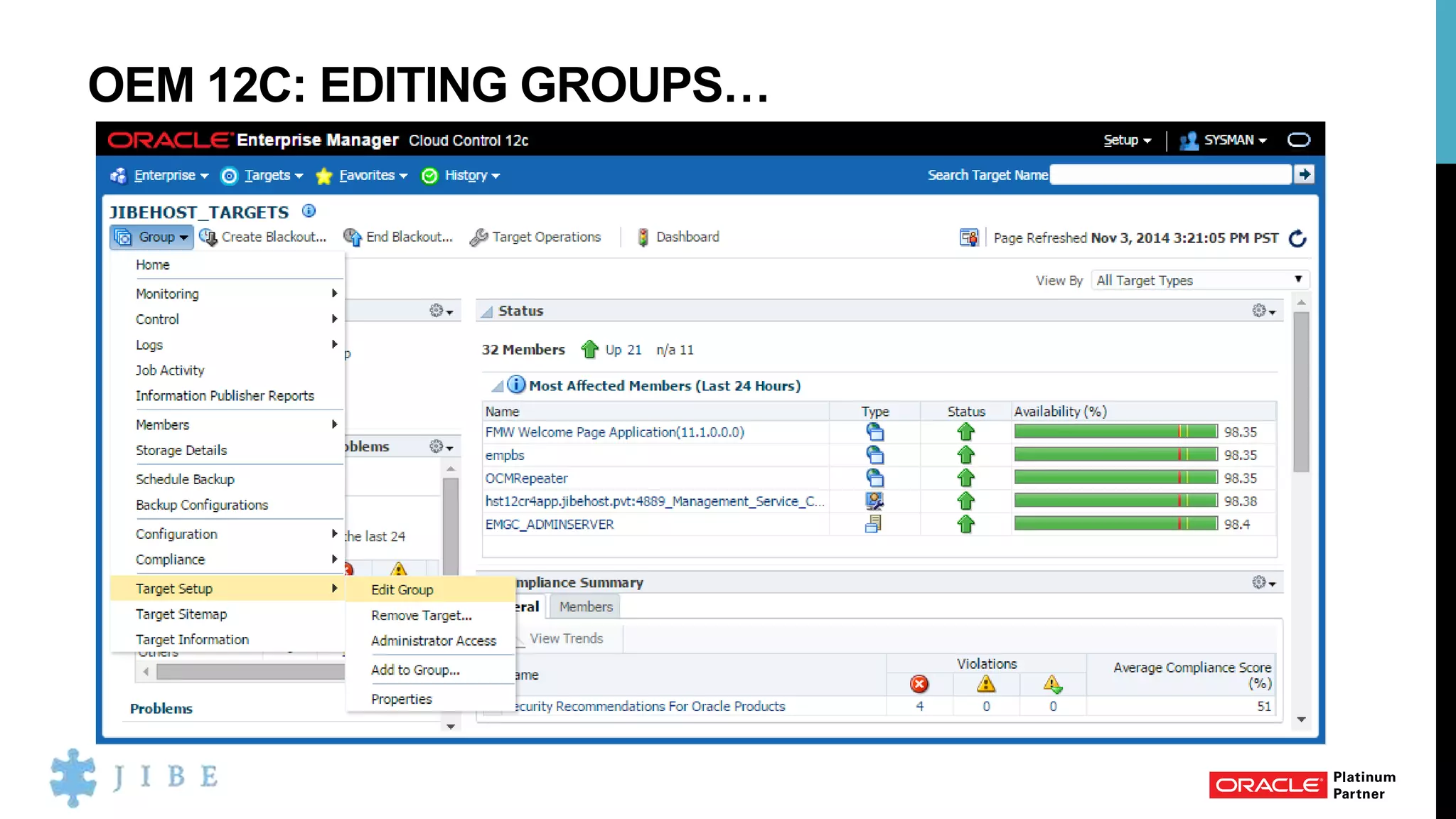Screen dimensions: 1456x819
Task: Select Add to Group menu item
Action: (x=430, y=670)
